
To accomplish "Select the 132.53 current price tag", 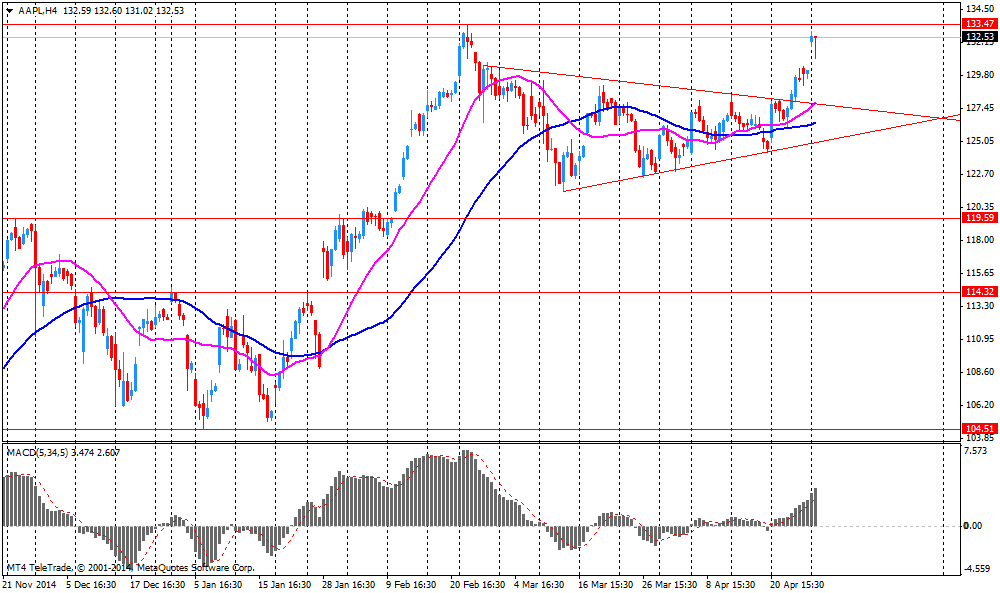I will (x=980, y=37).
